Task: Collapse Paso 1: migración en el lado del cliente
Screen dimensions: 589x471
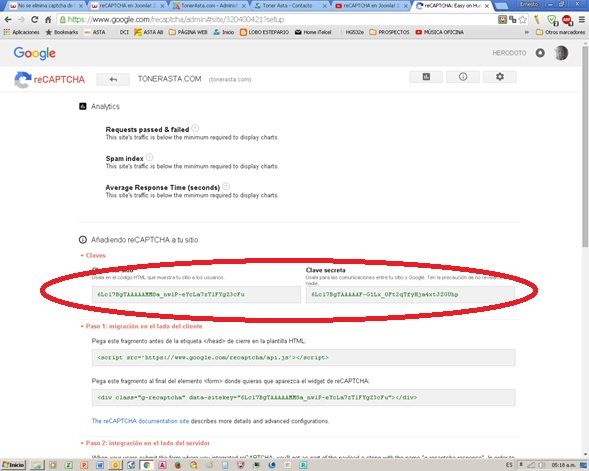Action: 141,326
